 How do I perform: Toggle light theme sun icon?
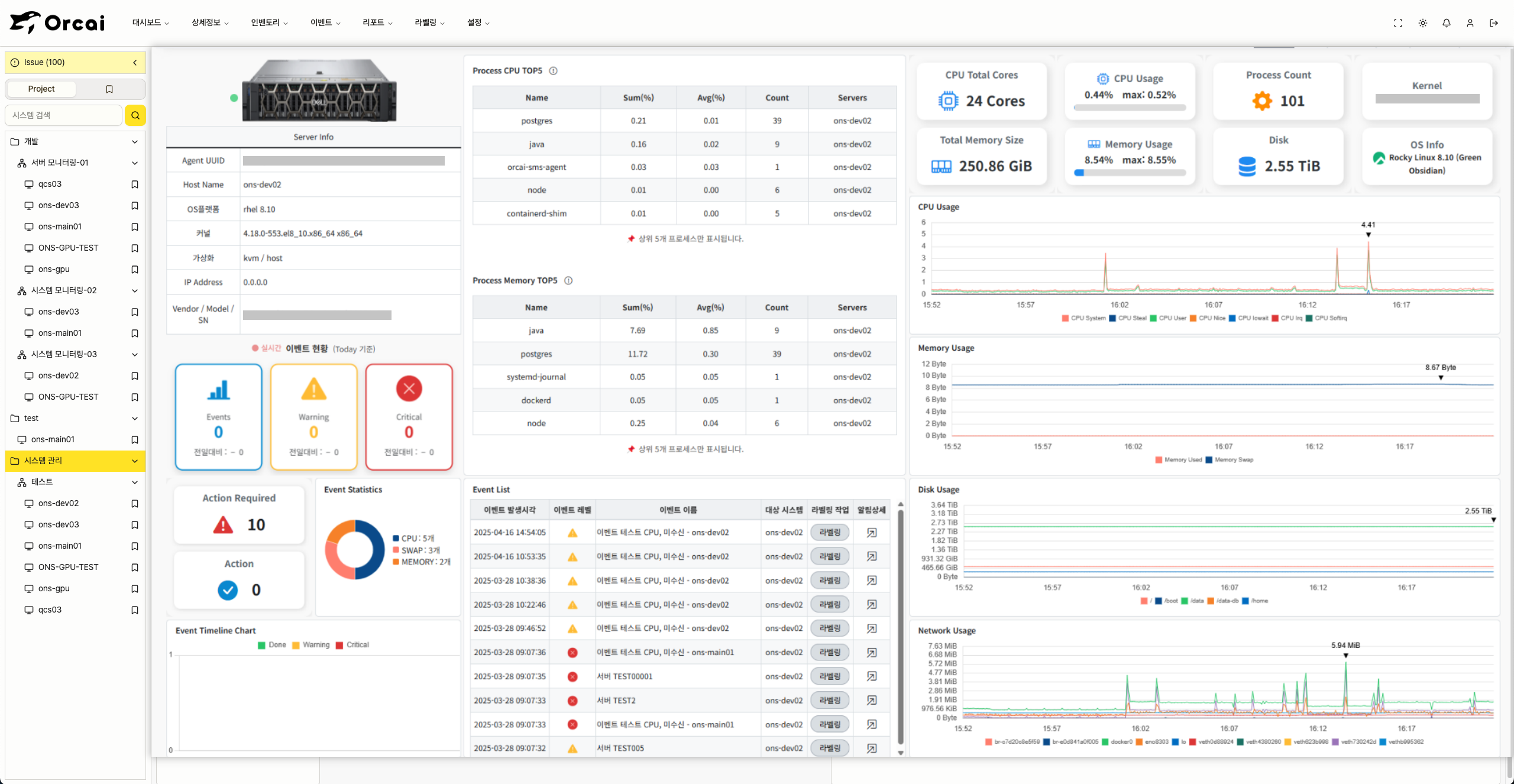1422,23
